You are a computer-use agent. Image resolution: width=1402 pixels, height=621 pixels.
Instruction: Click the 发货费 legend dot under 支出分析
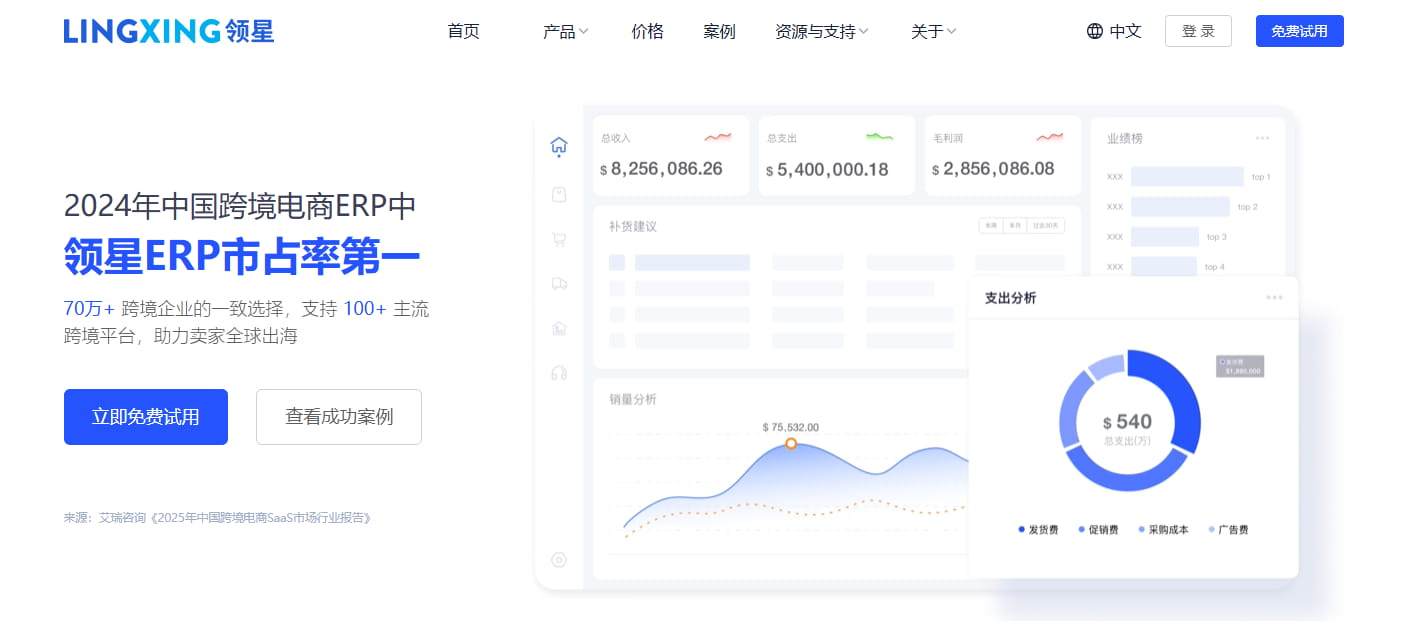(1021, 529)
